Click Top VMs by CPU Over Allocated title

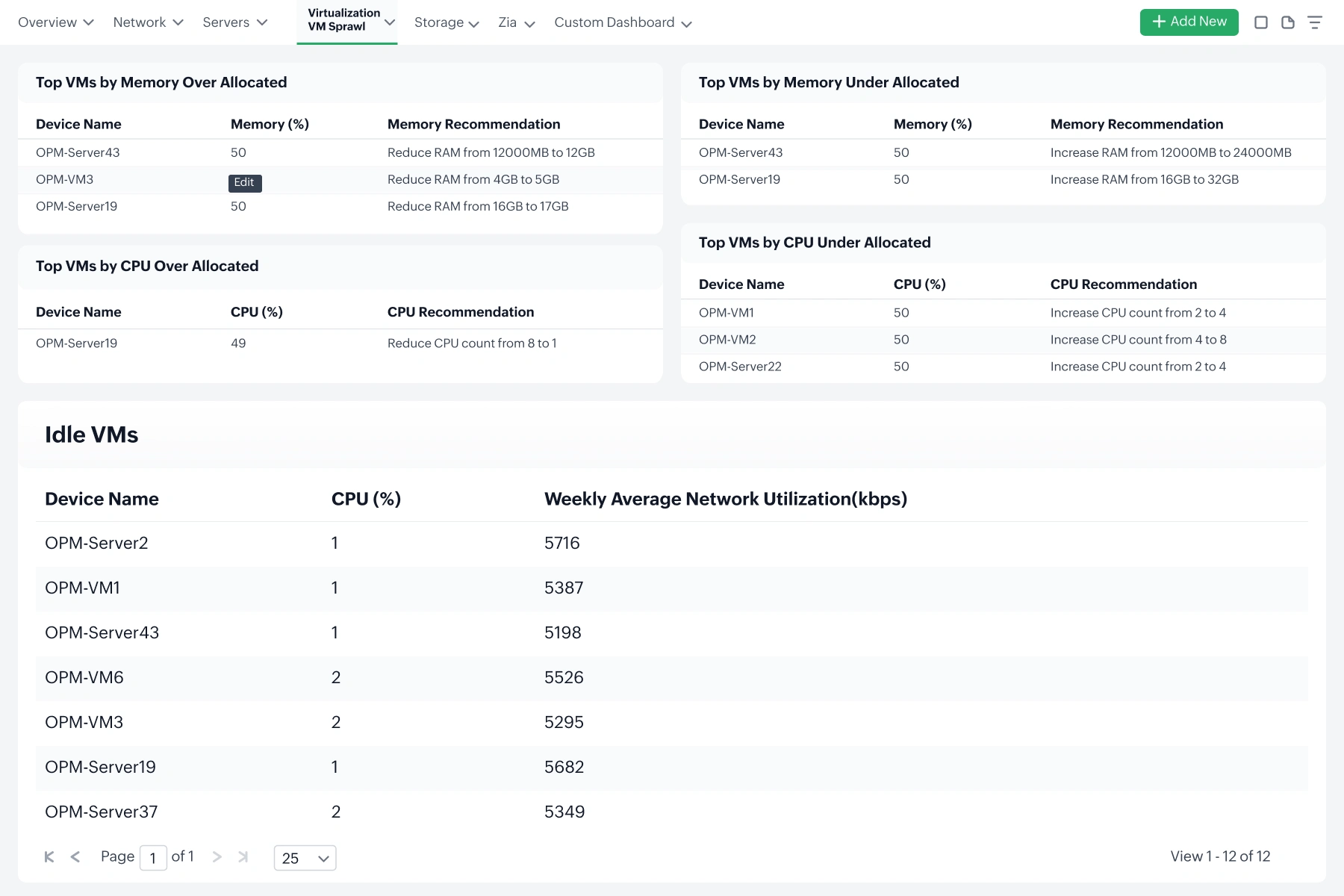click(x=147, y=266)
